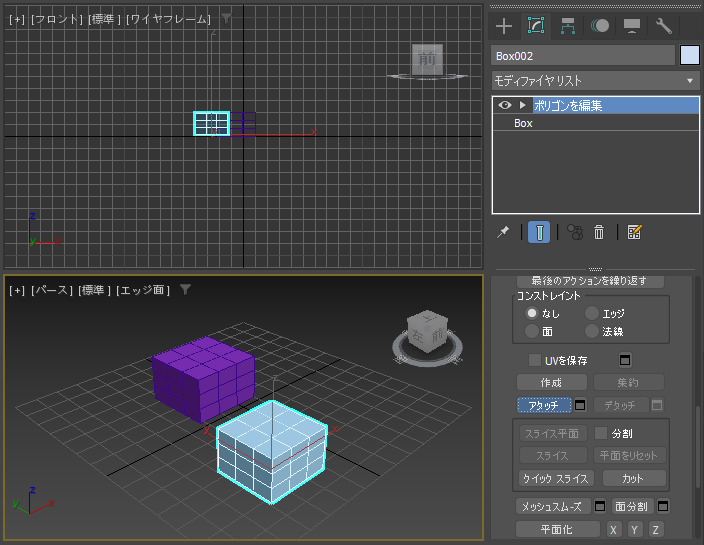This screenshot has height=545, width=704.
Task: Click the perspective ViewCube
Action: (x=427, y=330)
